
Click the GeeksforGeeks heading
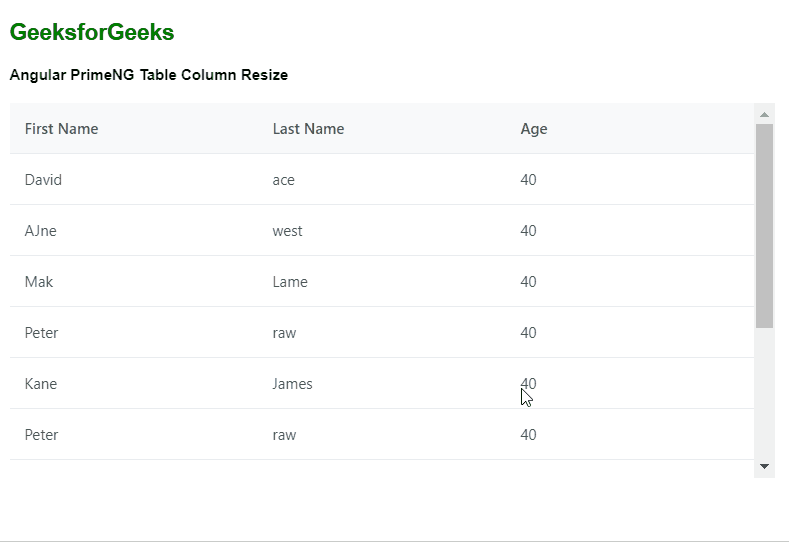coord(92,33)
